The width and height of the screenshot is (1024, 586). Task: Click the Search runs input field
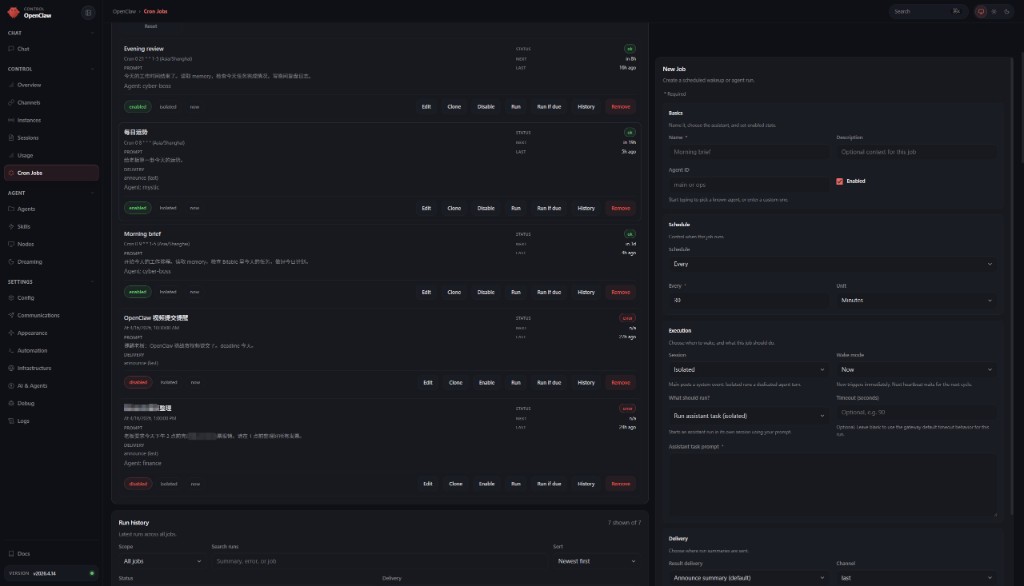(x=379, y=561)
